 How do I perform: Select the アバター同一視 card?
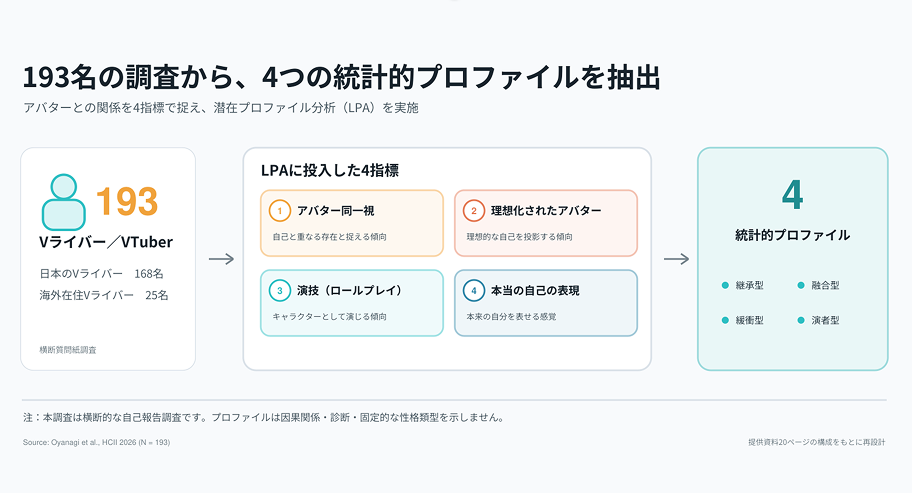tap(352, 223)
